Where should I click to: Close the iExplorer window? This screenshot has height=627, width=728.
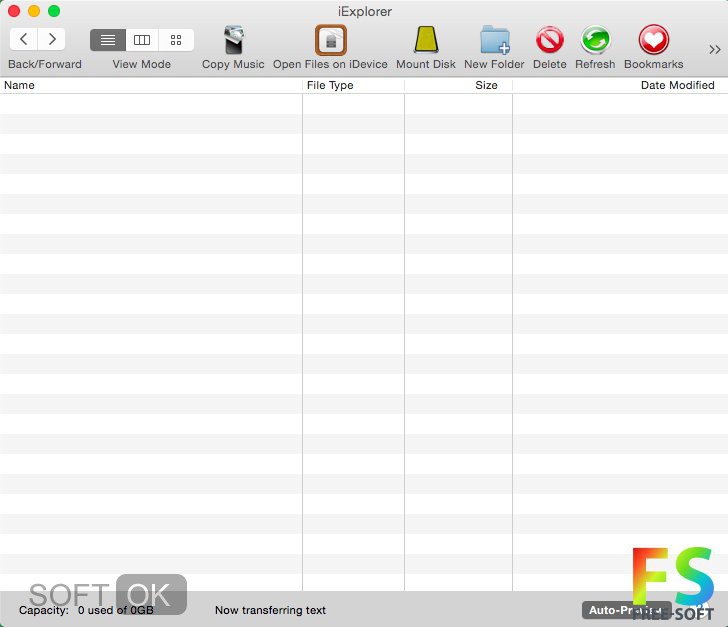tap(14, 11)
